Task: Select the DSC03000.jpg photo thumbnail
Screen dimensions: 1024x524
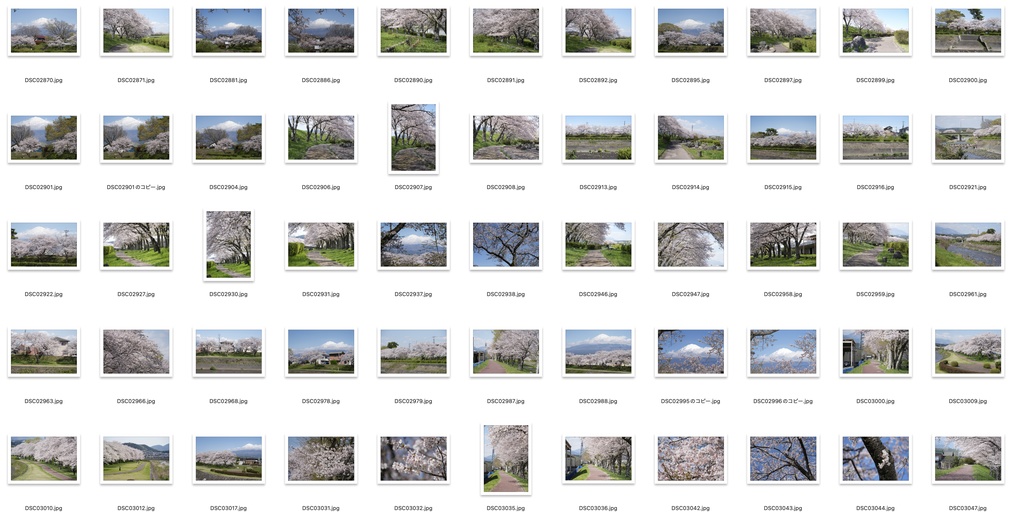Action: (875, 352)
